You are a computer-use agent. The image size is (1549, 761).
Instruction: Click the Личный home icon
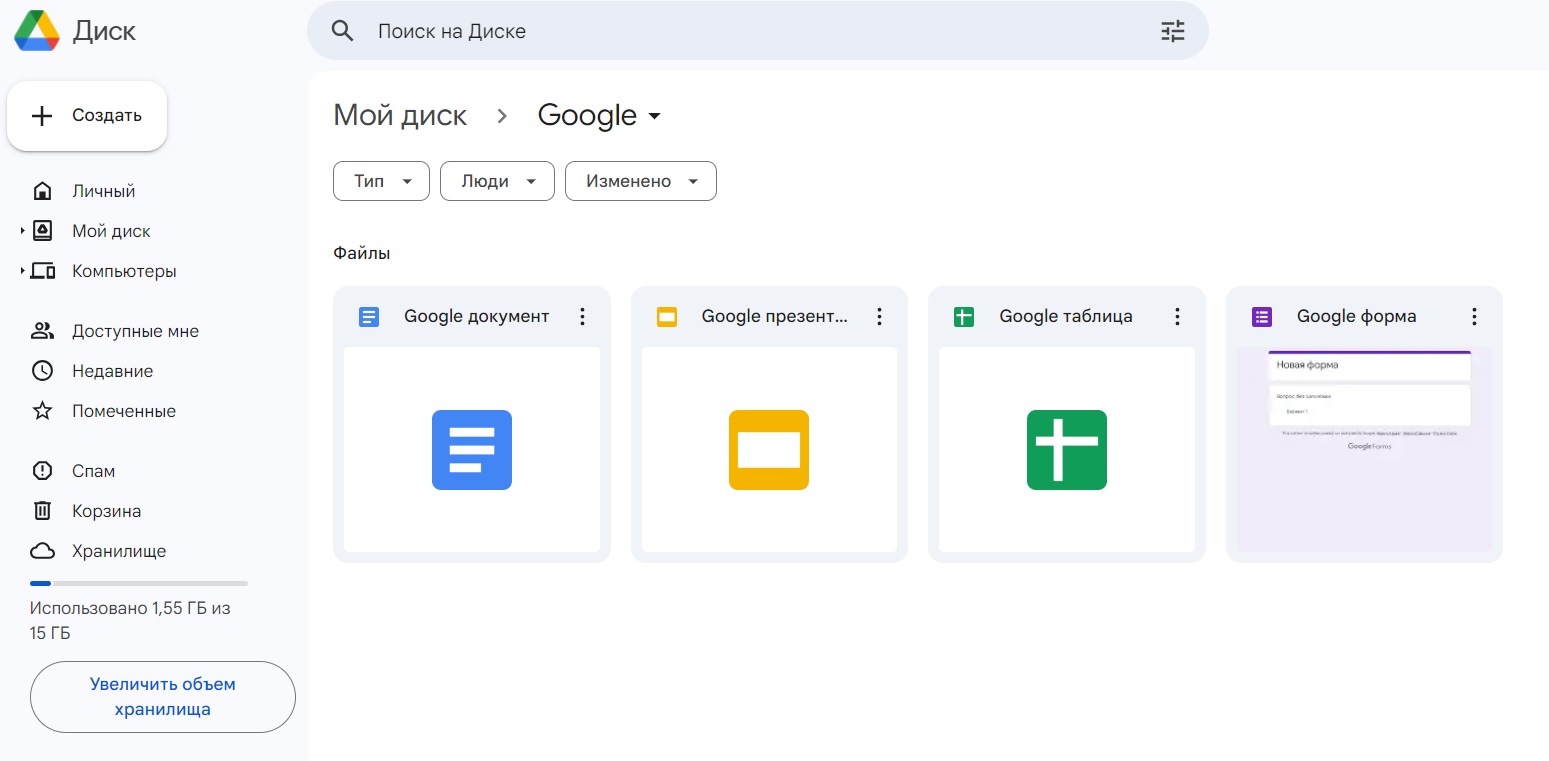(x=42, y=191)
